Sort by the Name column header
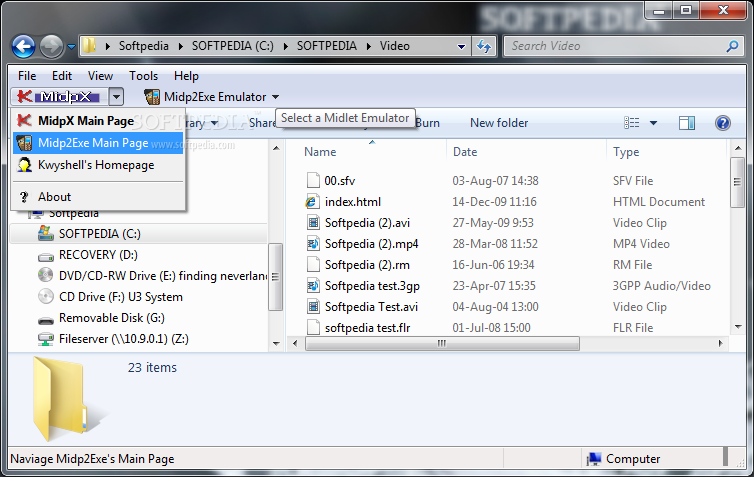This screenshot has height=477, width=754. pos(320,152)
